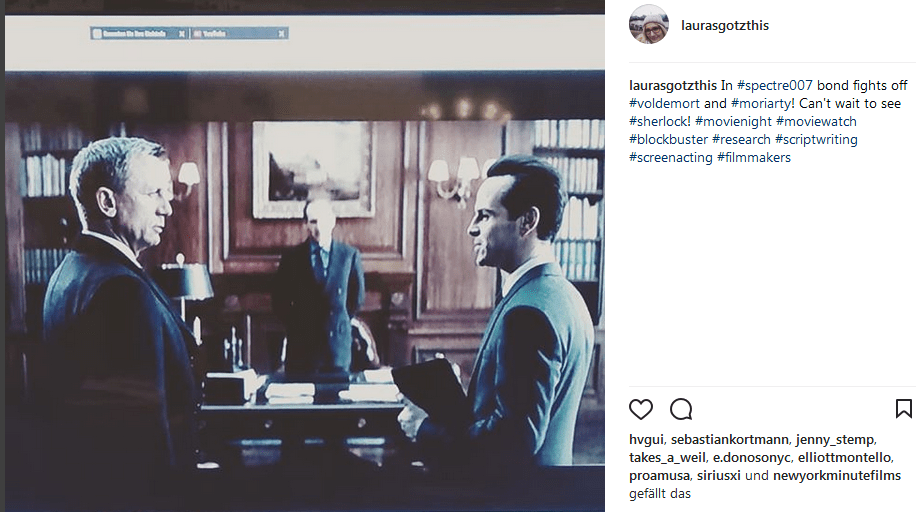Viewport: 923px width, 512px height.
Task: Click the laurasgotzthis name in the caption
Action: coord(673,85)
